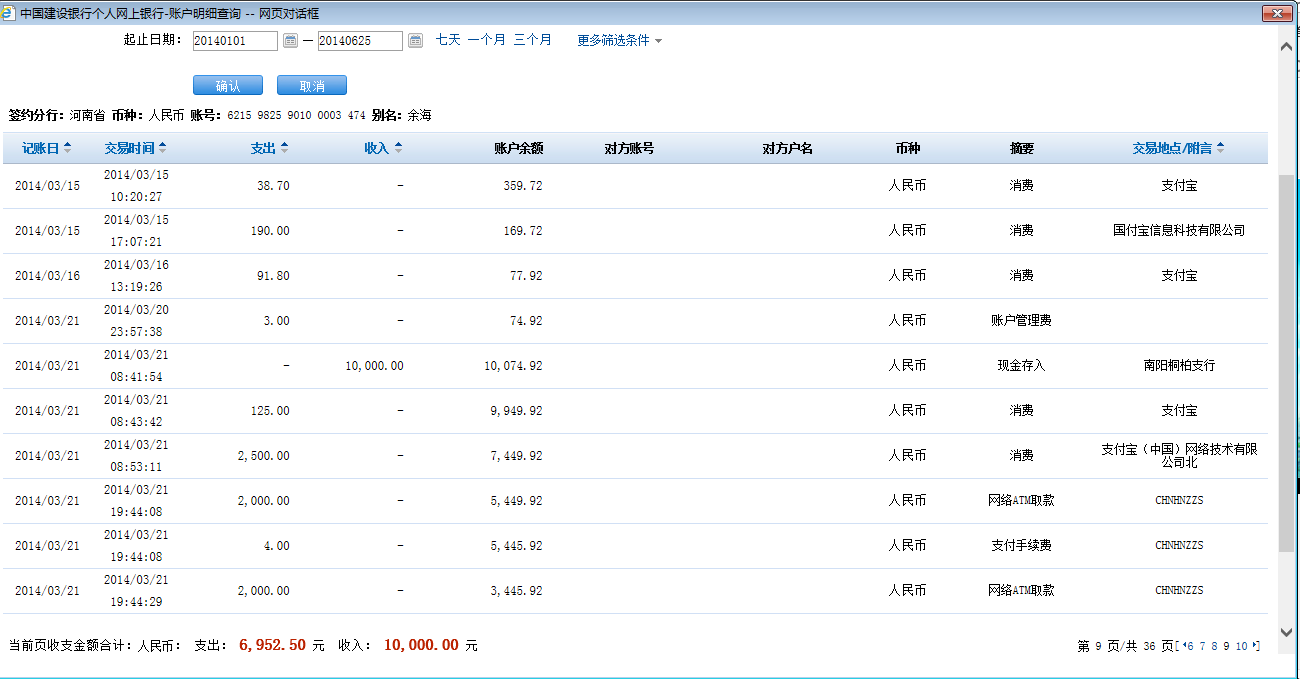1300x679 pixels.
Task: Sort by 记账日 column arrows
Action: click(x=68, y=148)
